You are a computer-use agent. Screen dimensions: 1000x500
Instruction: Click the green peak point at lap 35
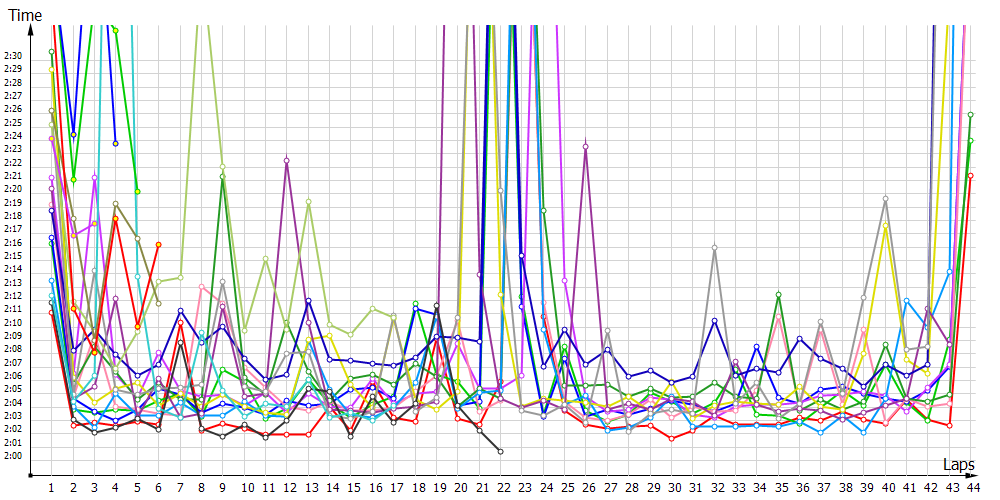click(779, 295)
